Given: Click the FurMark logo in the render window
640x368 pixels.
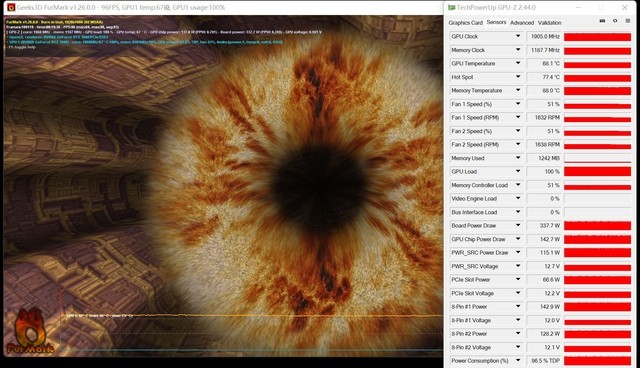Looking at the screenshot, I should point(30,331).
